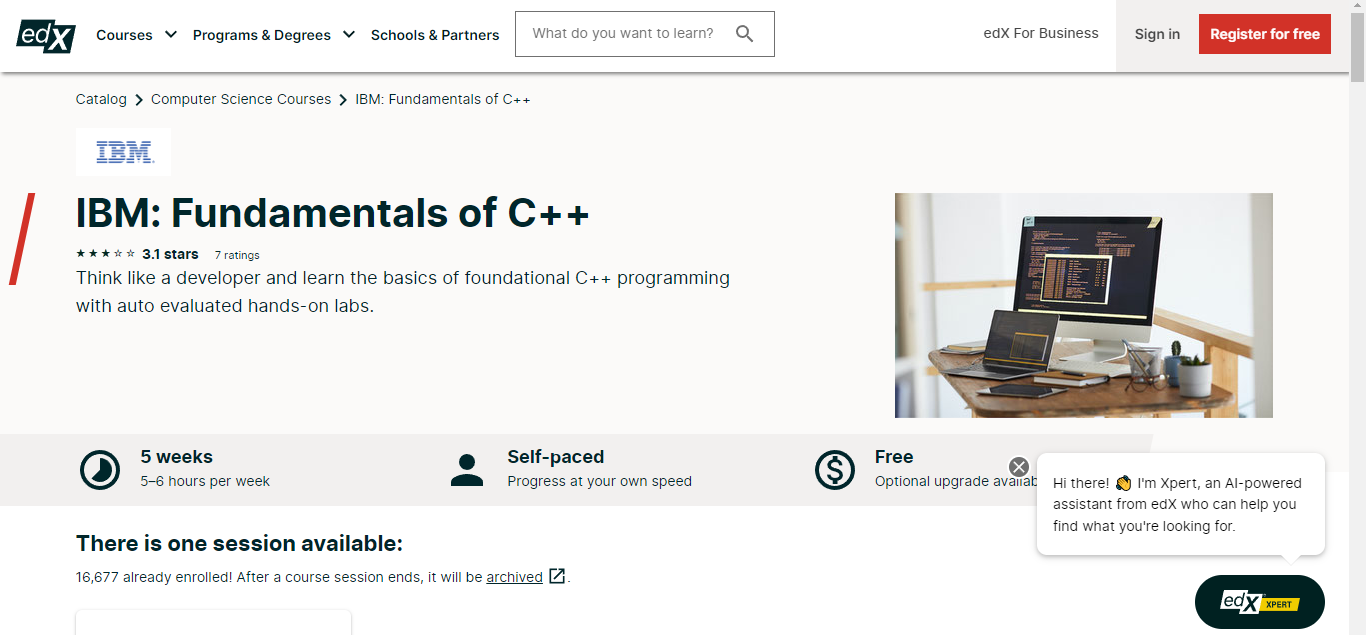This screenshot has width=1366, height=635.
Task: Expand the Programs & Degrees dropdown
Action: (x=274, y=35)
